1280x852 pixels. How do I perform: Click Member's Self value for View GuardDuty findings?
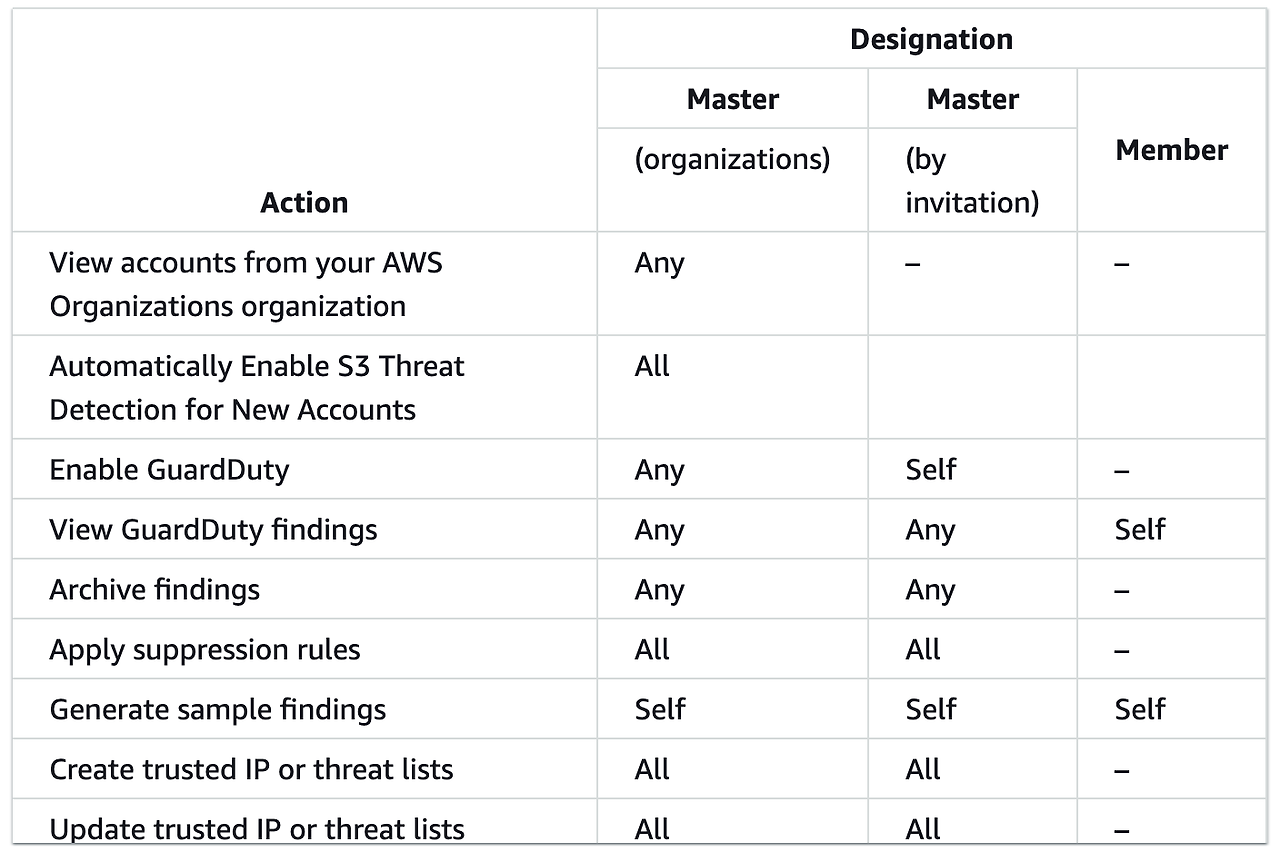pos(1140,530)
